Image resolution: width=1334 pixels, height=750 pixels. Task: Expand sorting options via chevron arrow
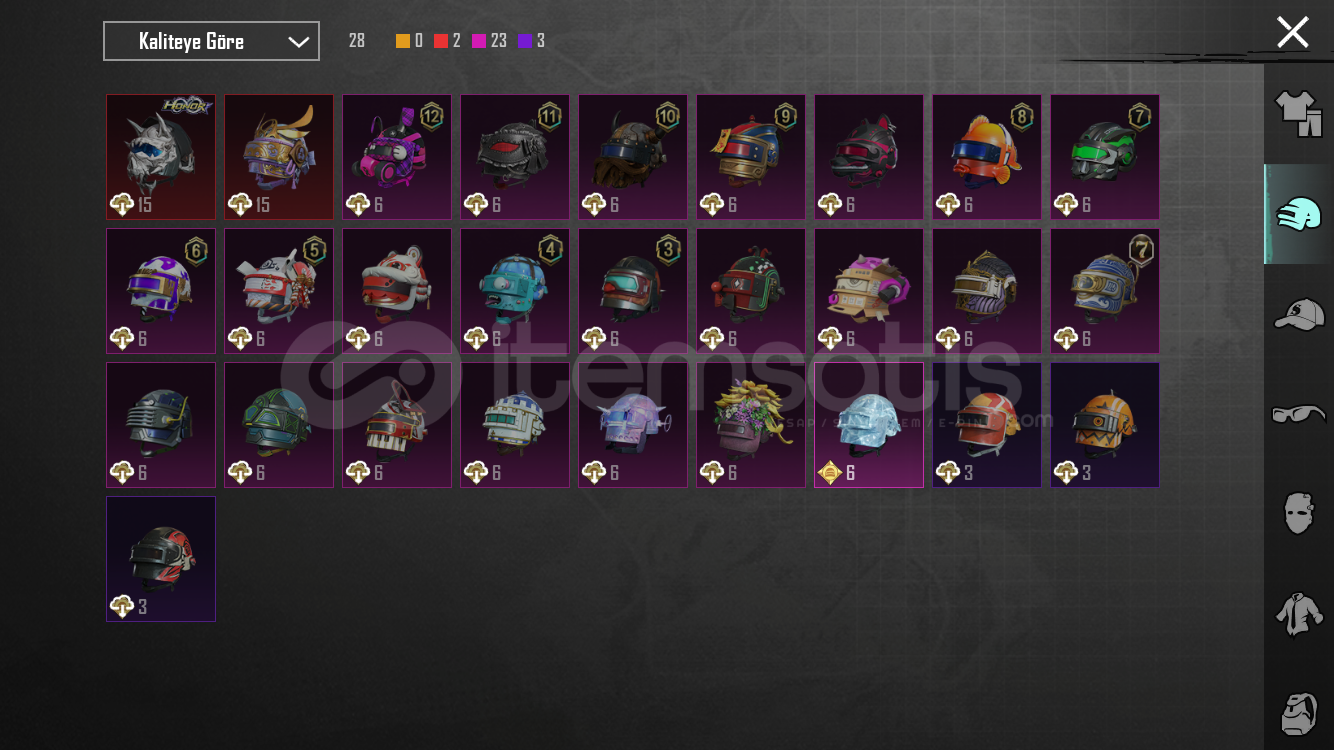(298, 42)
